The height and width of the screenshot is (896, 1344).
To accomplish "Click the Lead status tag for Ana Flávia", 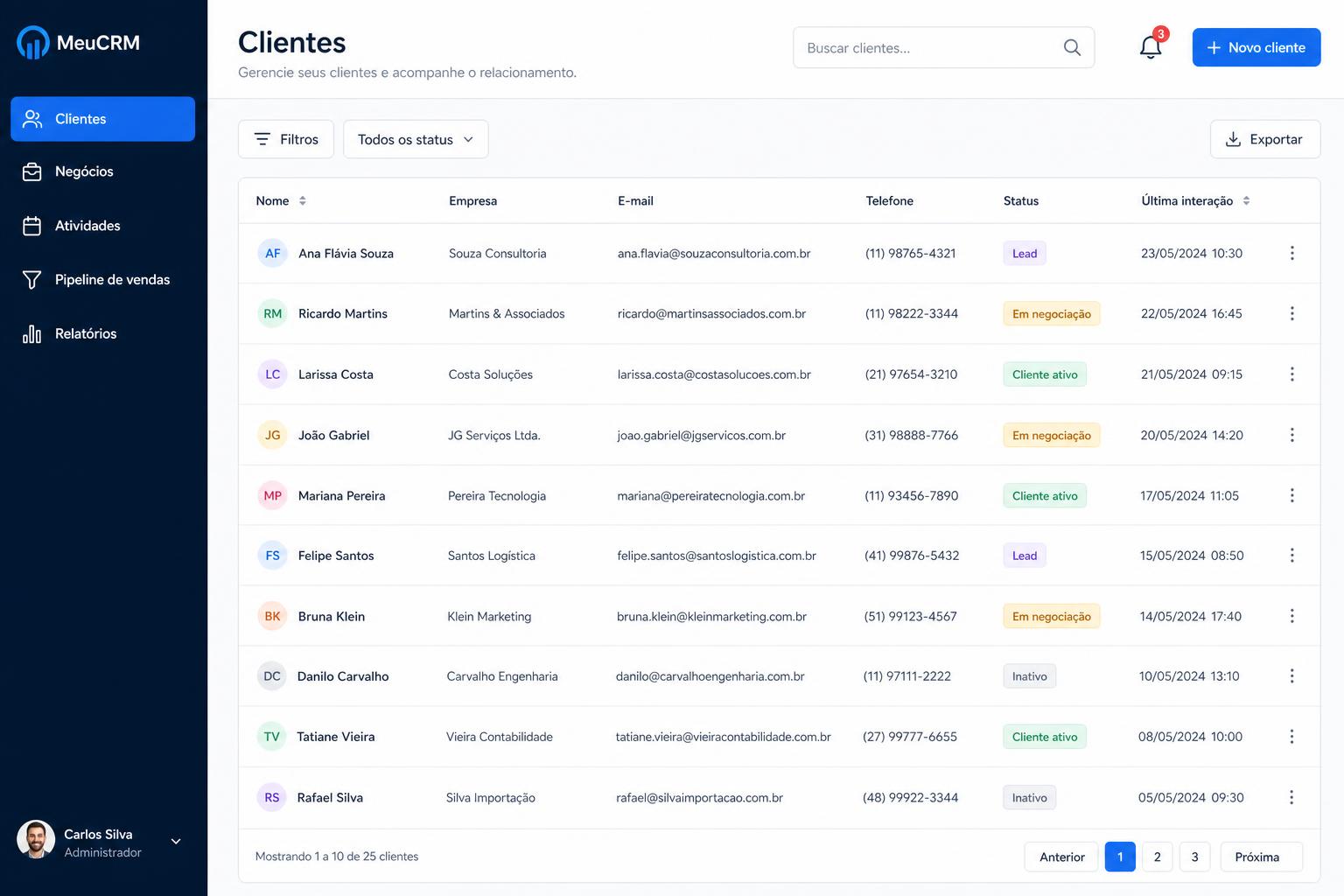I will point(1025,254).
